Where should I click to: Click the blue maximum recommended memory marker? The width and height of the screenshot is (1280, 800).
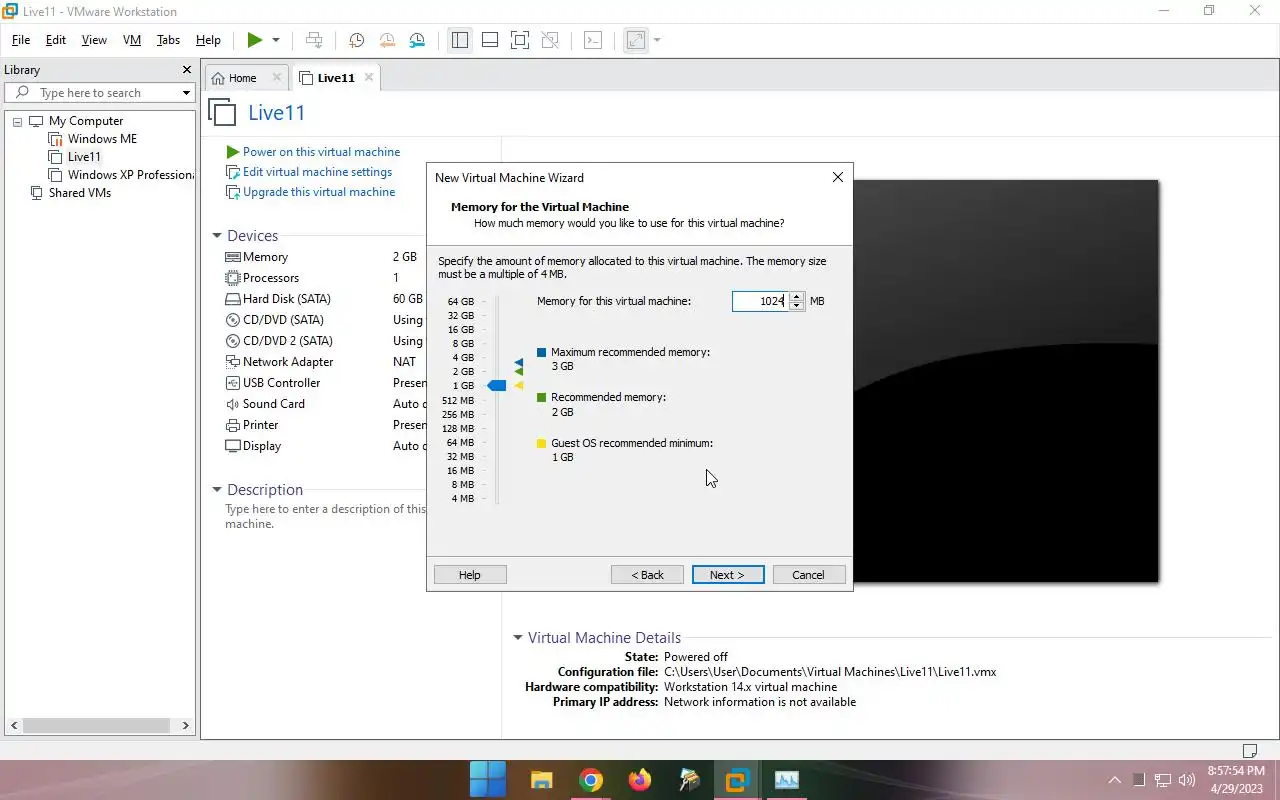519,363
